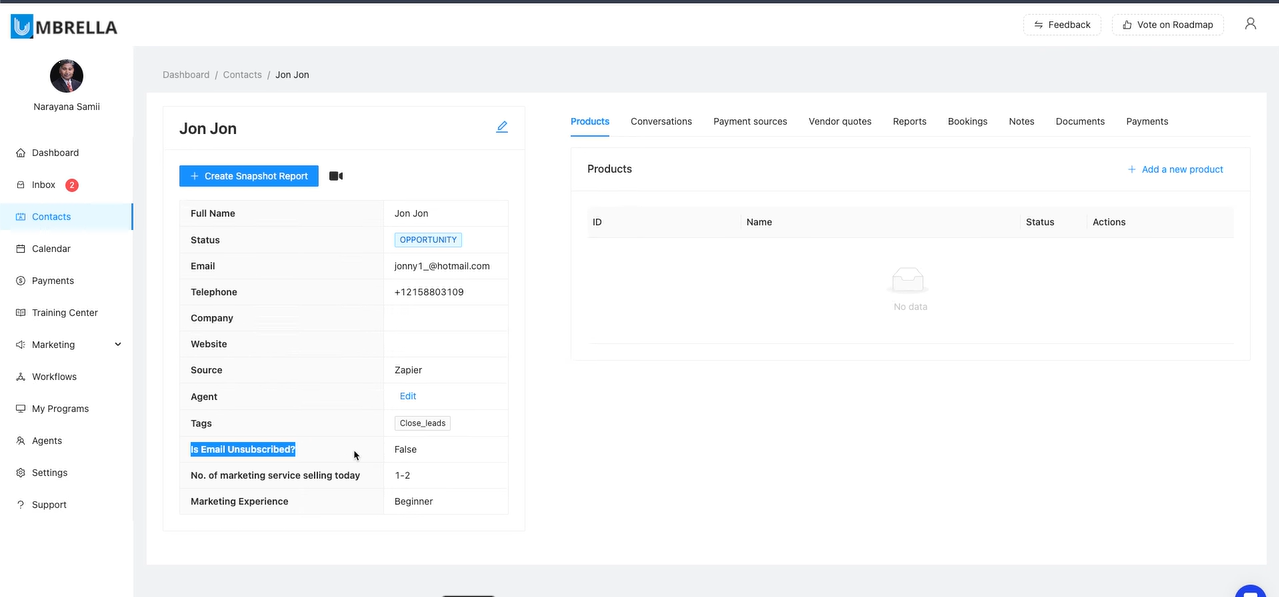Viewport: 1279px width, 597px height.
Task: Open My Programs from the sidebar
Action: pos(66,409)
